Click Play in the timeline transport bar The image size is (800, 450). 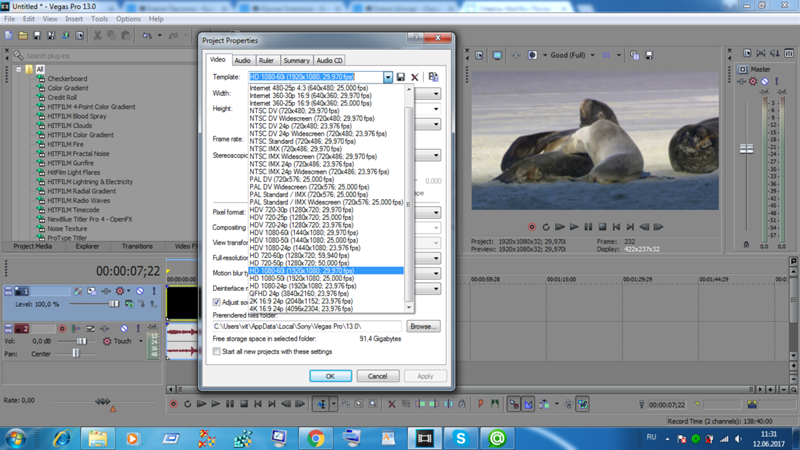215,404
